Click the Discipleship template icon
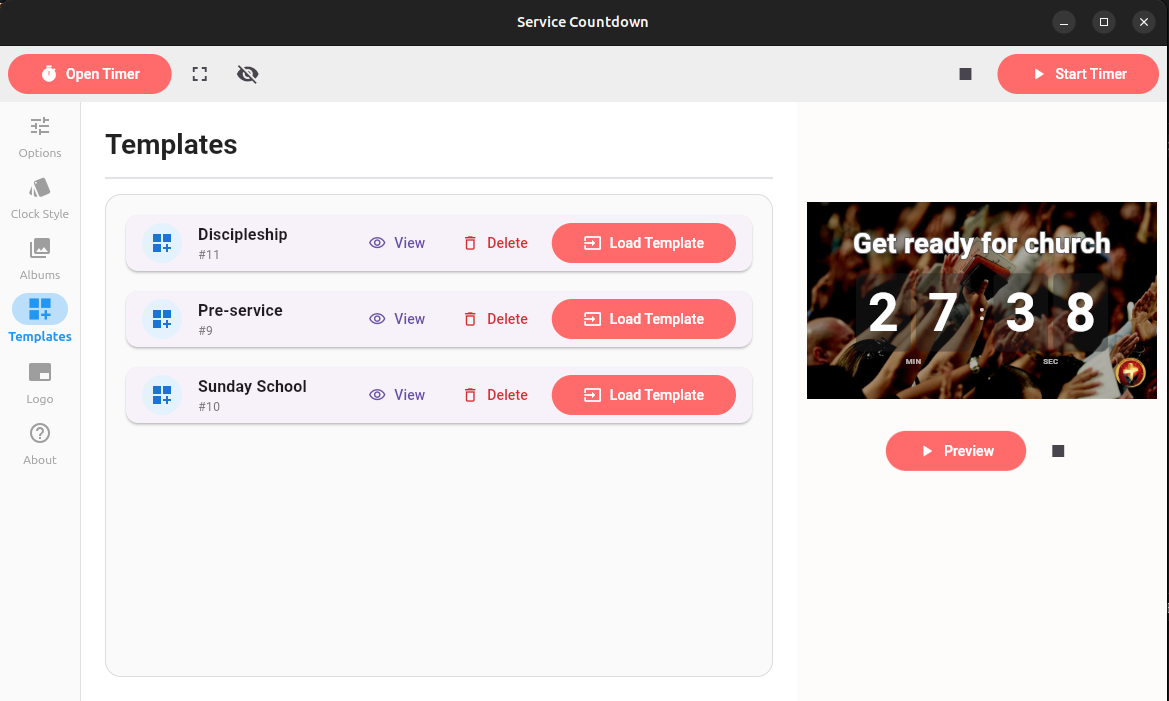Image resolution: width=1169 pixels, height=701 pixels. click(x=162, y=243)
